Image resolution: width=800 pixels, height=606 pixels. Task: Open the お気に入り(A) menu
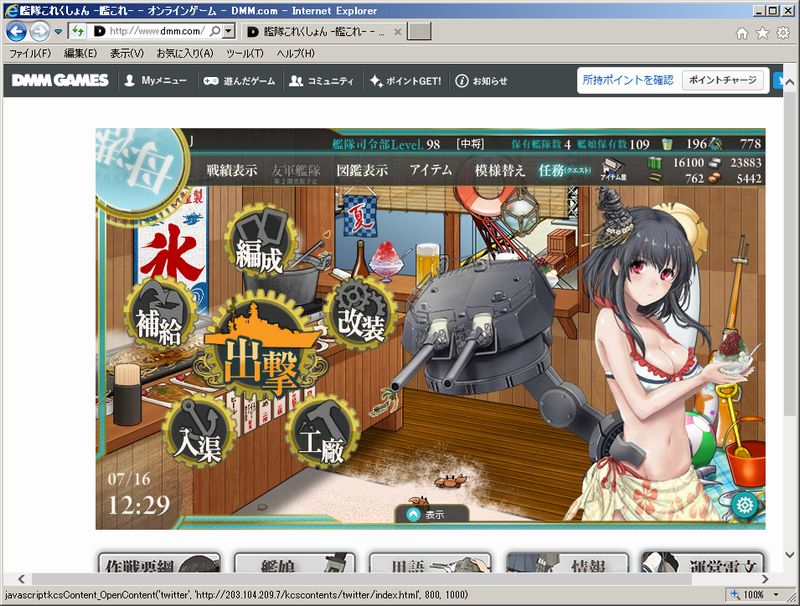pyautogui.click(x=185, y=53)
